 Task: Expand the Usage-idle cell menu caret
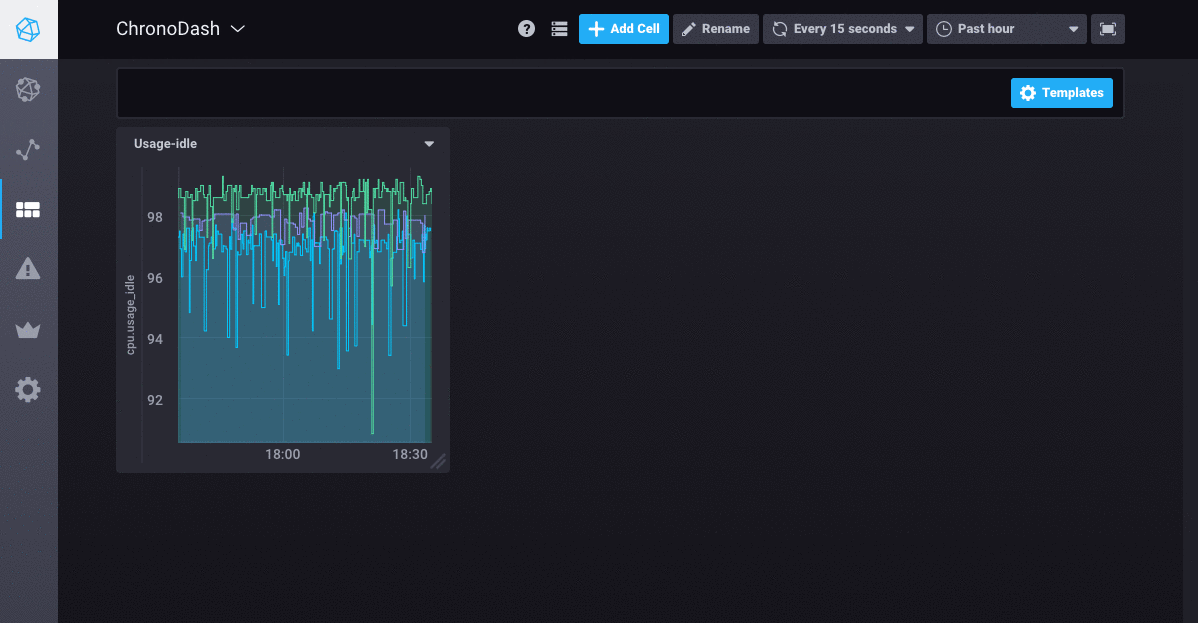coord(429,144)
